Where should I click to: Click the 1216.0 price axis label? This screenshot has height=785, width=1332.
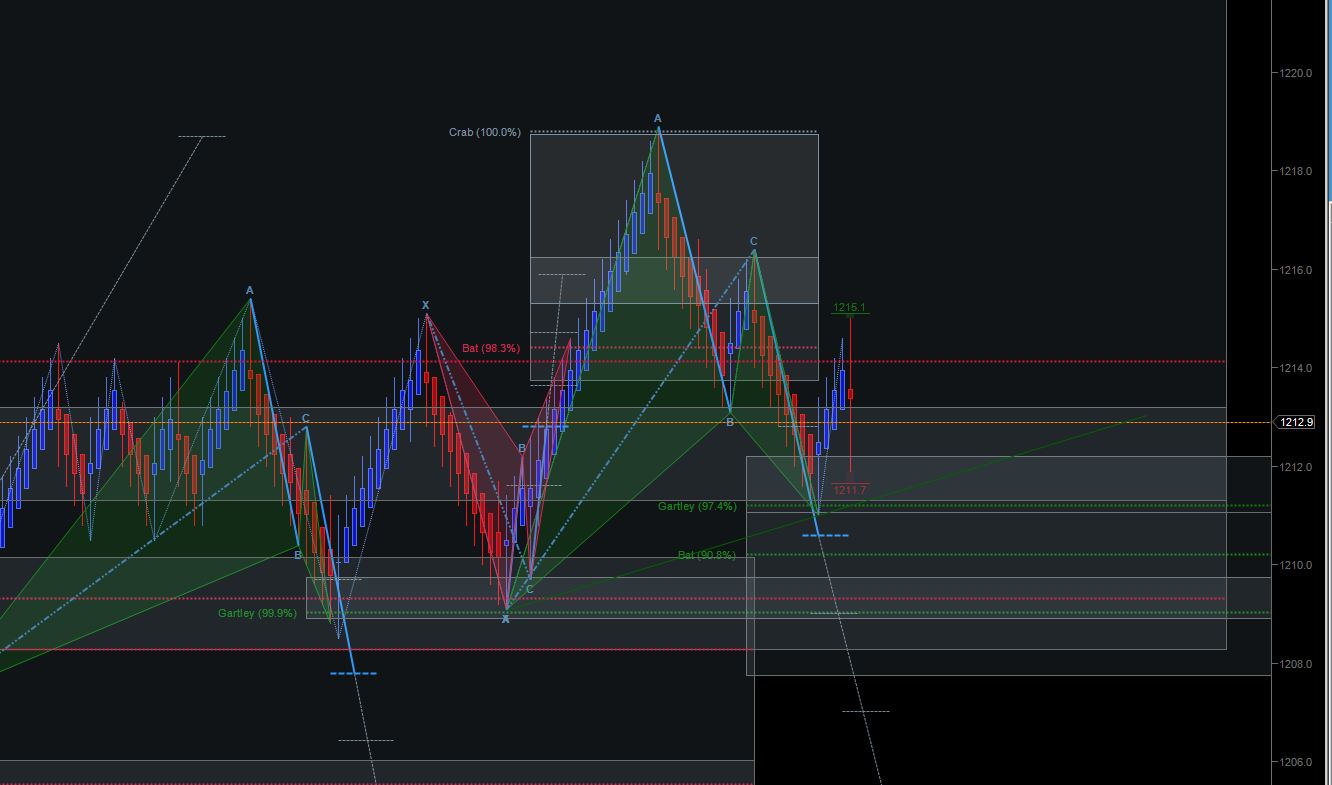click(x=1297, y=270)
